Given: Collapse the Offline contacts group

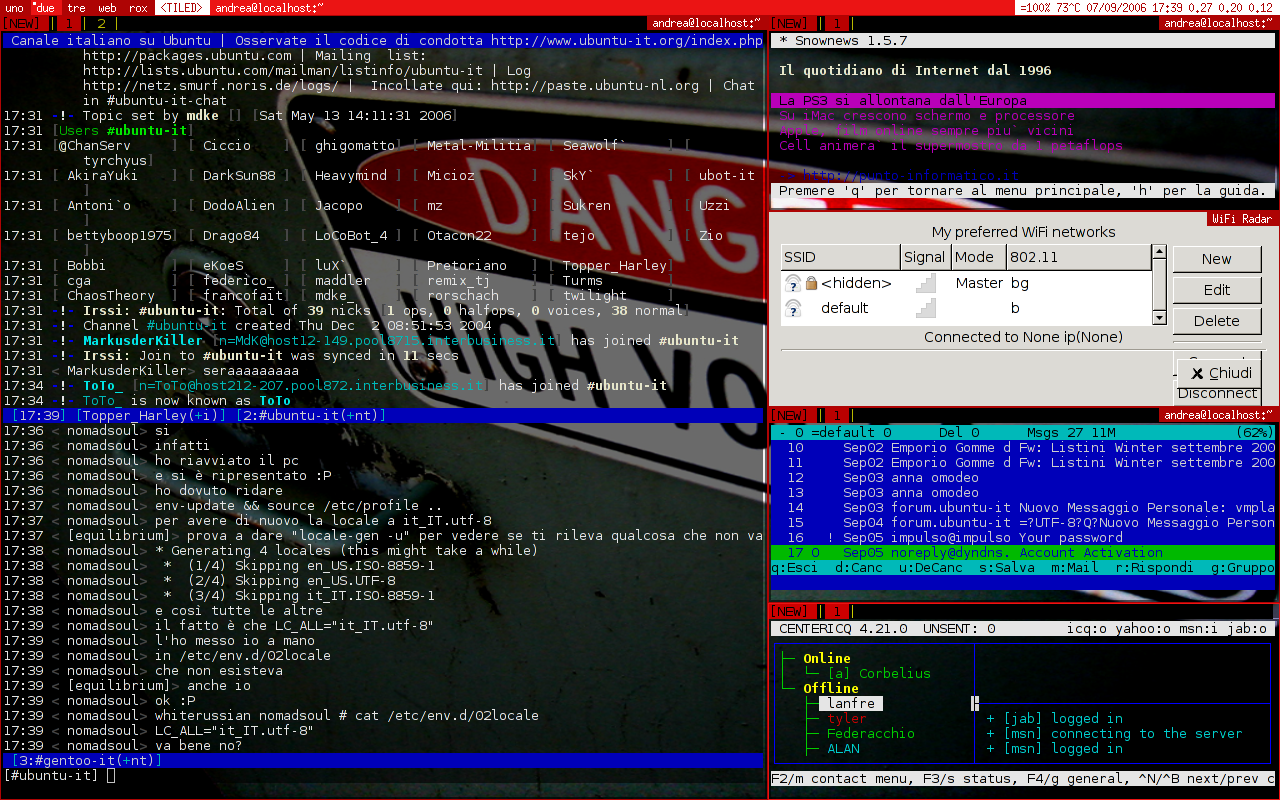Looking at the screenshot, I should [830, 688].
